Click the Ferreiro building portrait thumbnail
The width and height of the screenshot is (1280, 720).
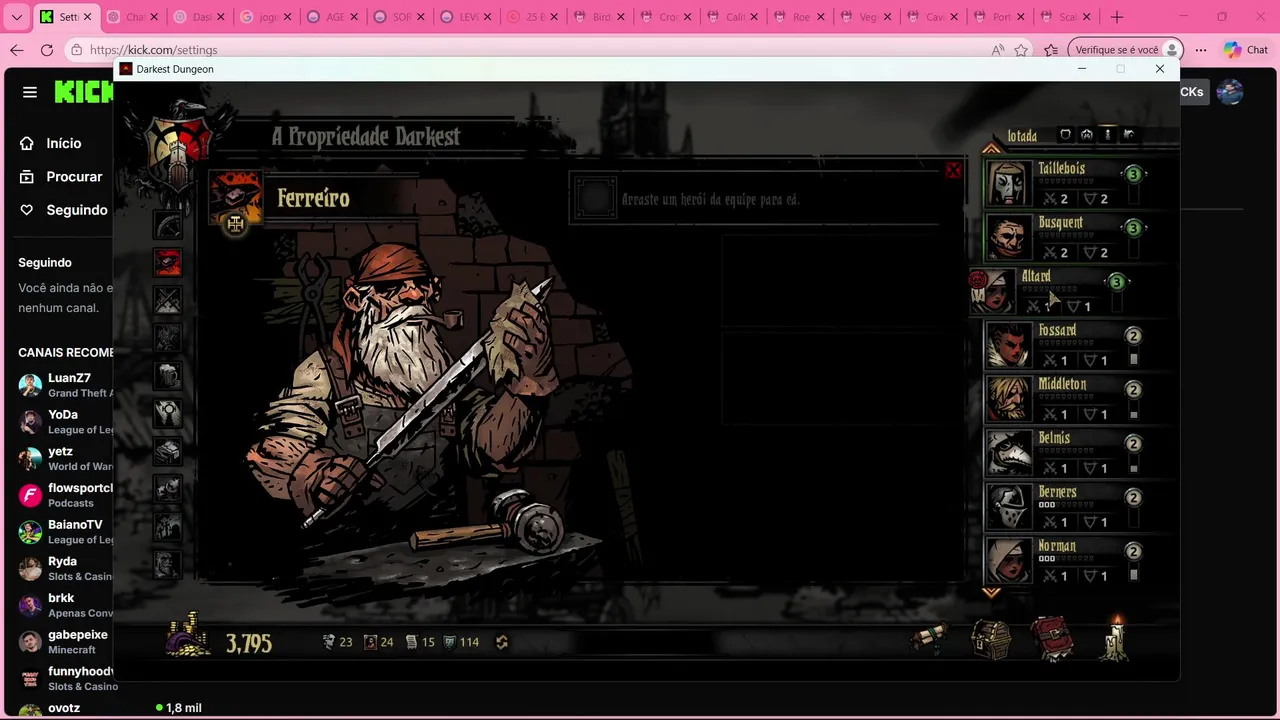236,197
